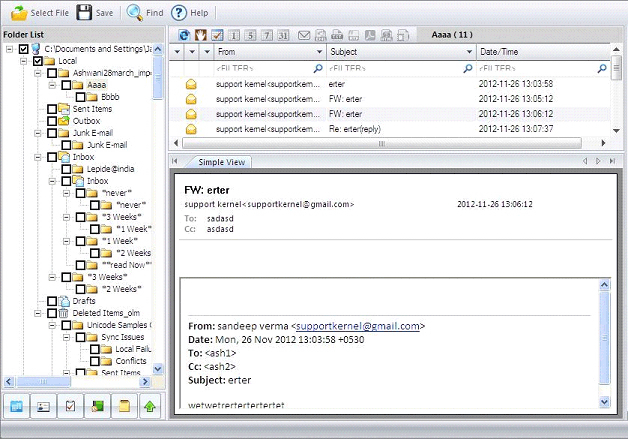Select the Drafts folder in tree

click(84, 300)
